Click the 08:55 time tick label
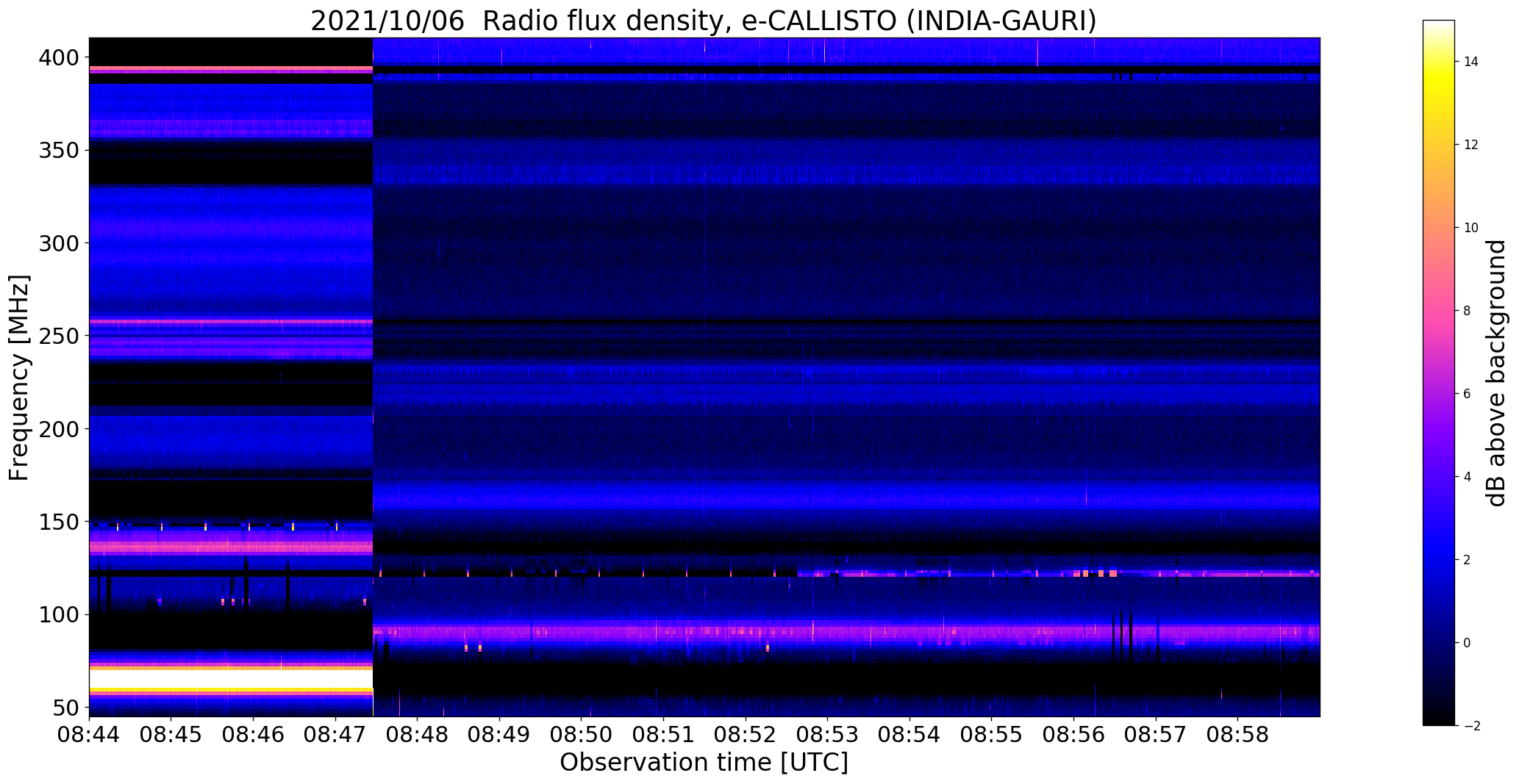Viewport: 1519px width, 784px height. (991, 735)
